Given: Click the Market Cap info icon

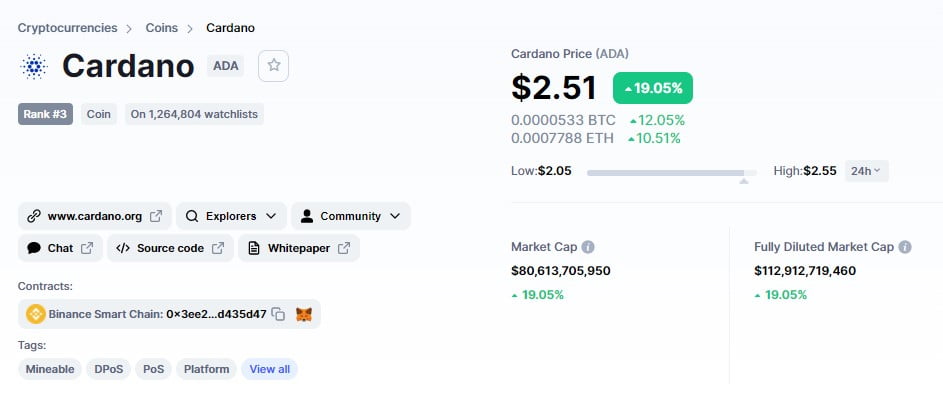Looking at the screenshot, I should 588,246.
